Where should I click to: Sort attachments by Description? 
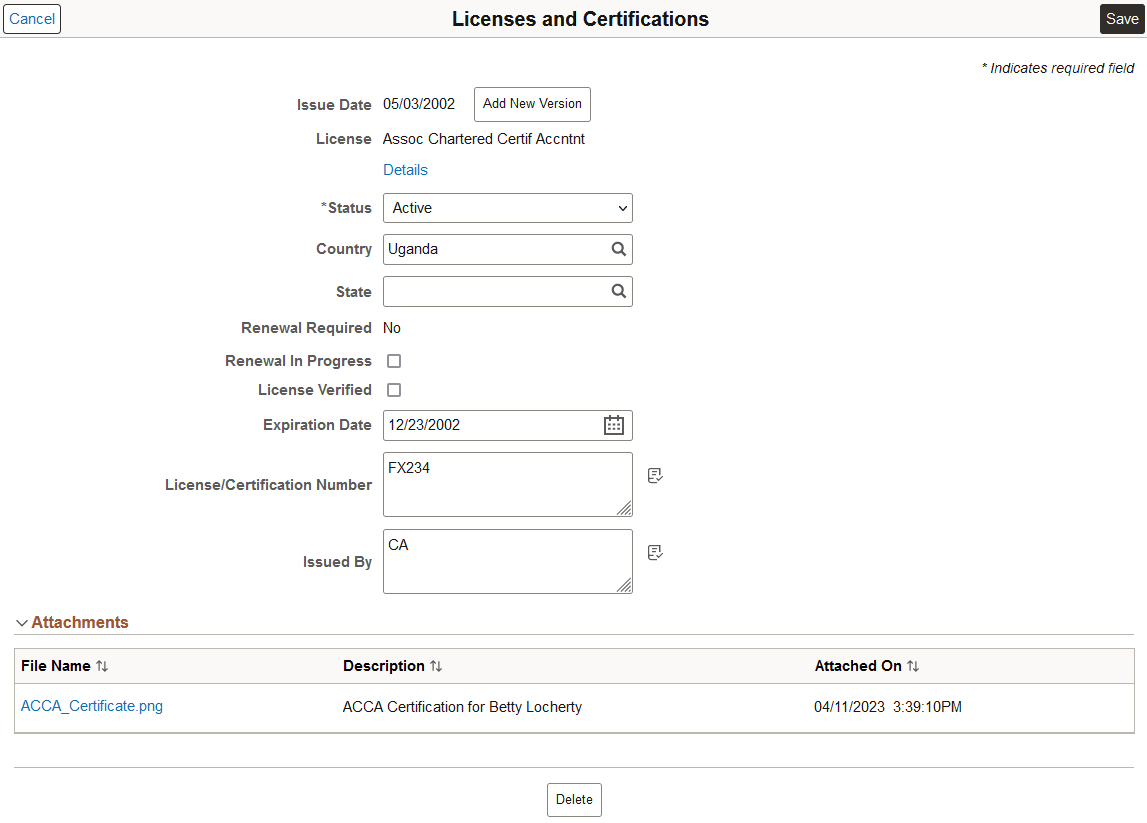436,666
